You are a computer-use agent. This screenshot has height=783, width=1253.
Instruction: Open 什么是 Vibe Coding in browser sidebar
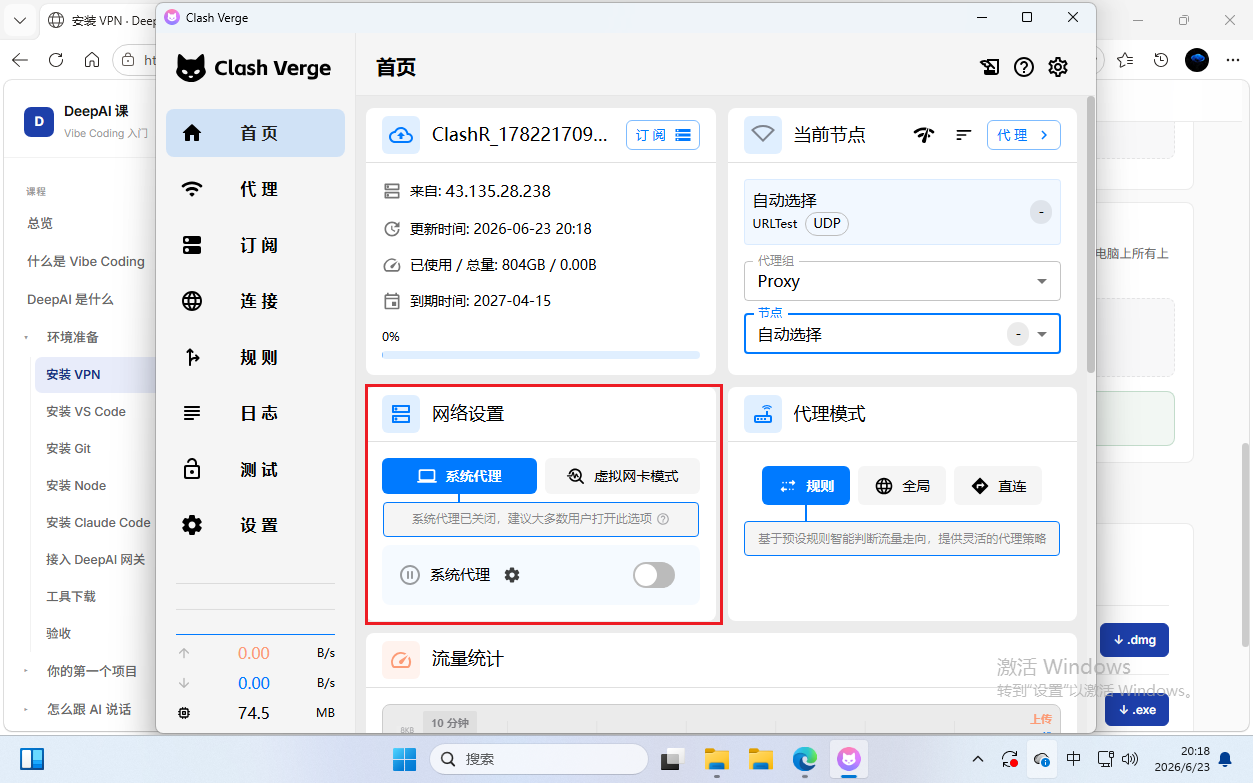coord(86,261)
